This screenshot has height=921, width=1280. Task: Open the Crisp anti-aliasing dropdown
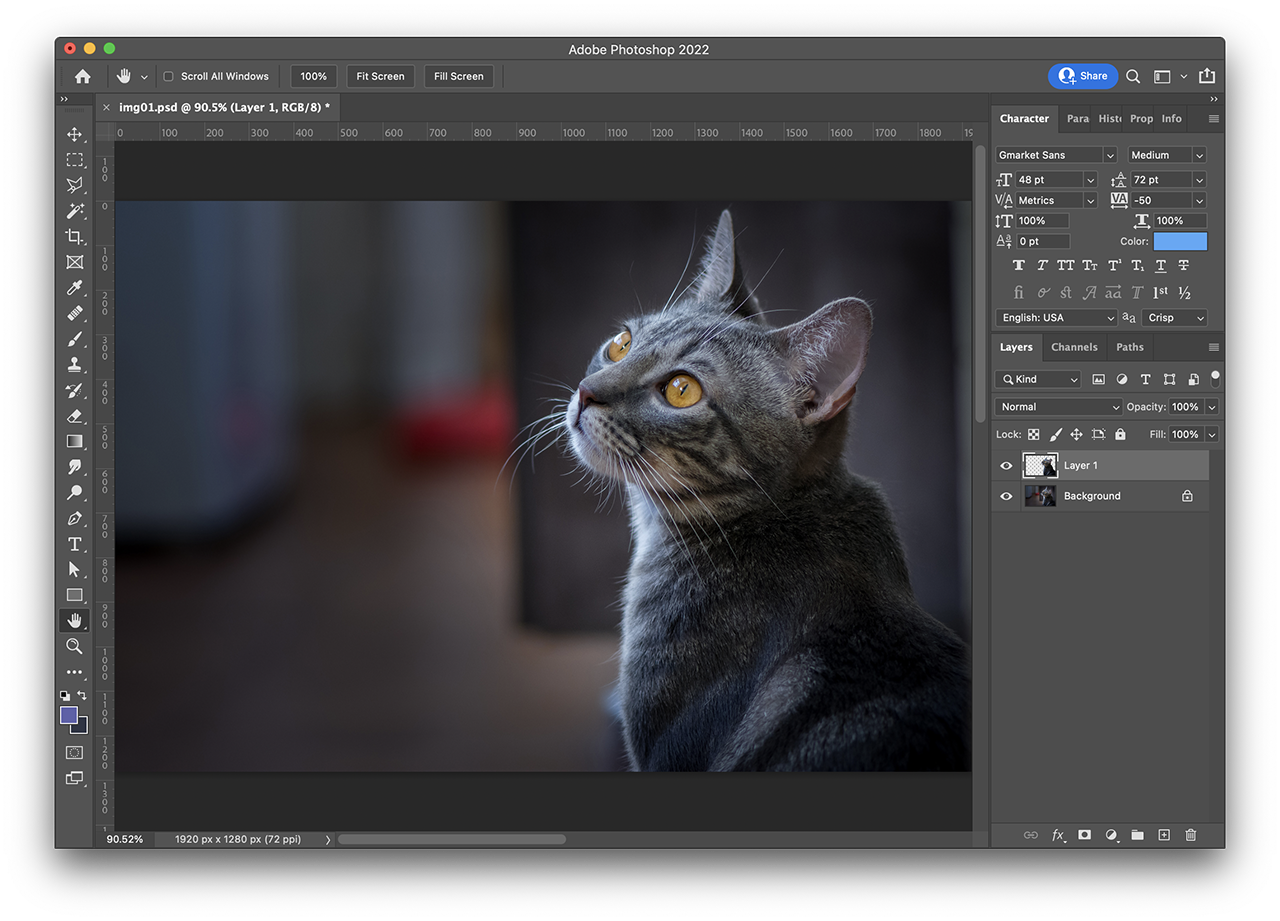(1175, 318)
